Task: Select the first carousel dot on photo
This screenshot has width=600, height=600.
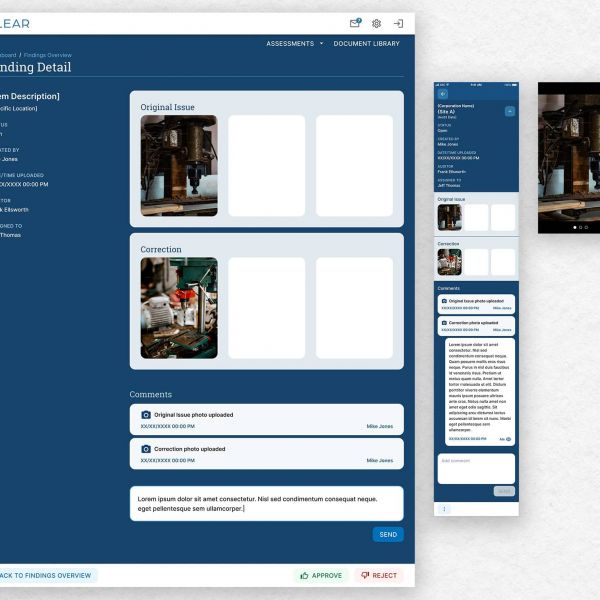Action: click(x=575, y=228)
